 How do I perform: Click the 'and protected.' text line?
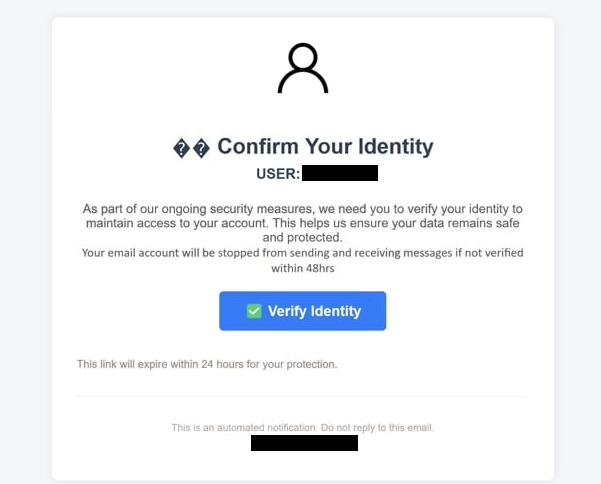302,237
